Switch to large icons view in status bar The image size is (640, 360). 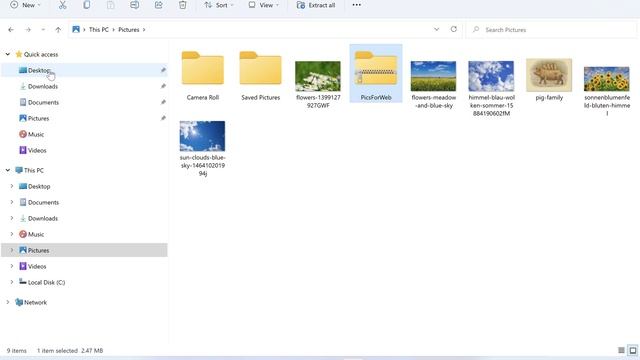pos(633,350)
